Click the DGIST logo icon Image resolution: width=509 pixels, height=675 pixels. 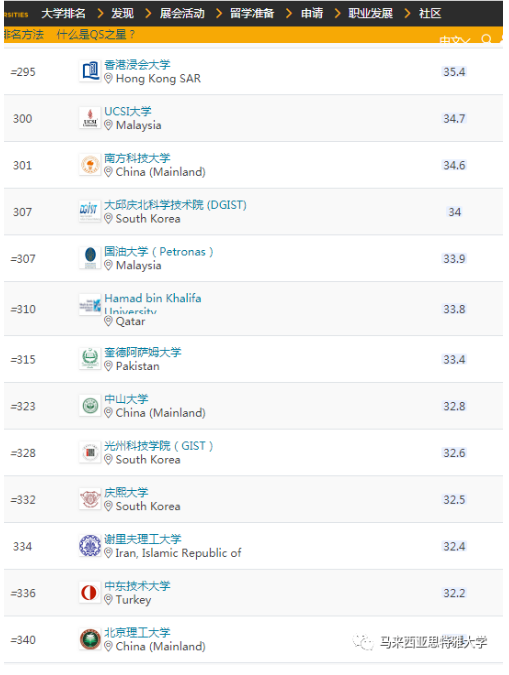point(90,211)
